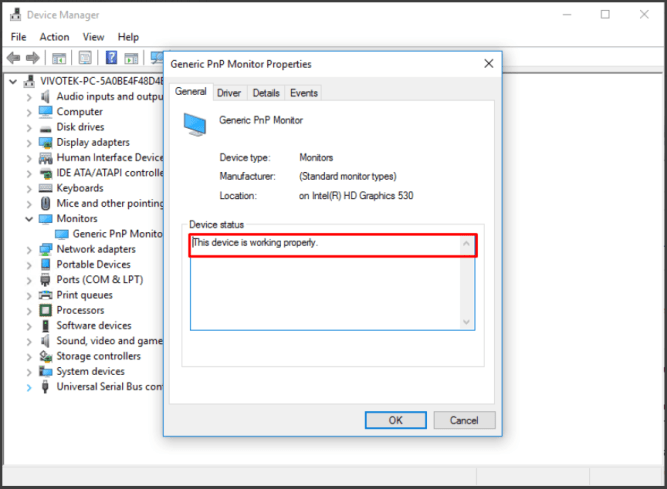Click the Keyboards device category icon
667x489 pixels.
46,188
